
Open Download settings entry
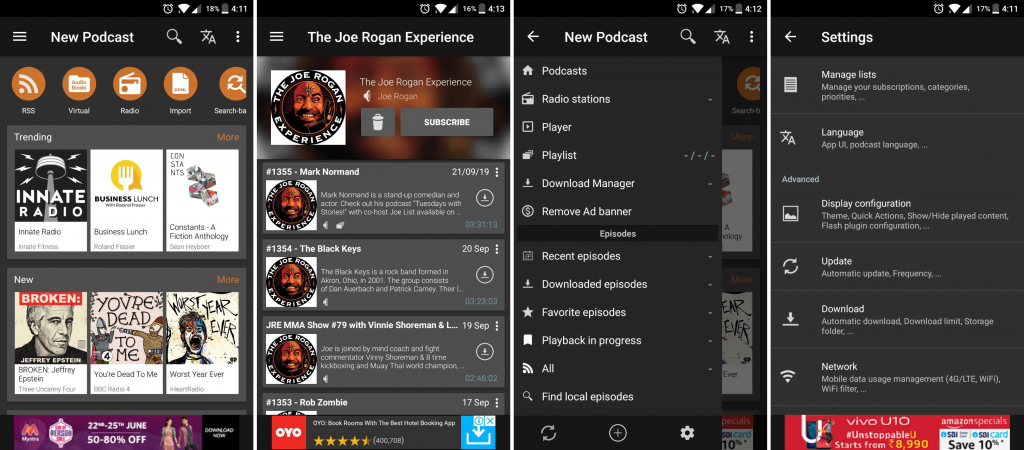point(897,319)
